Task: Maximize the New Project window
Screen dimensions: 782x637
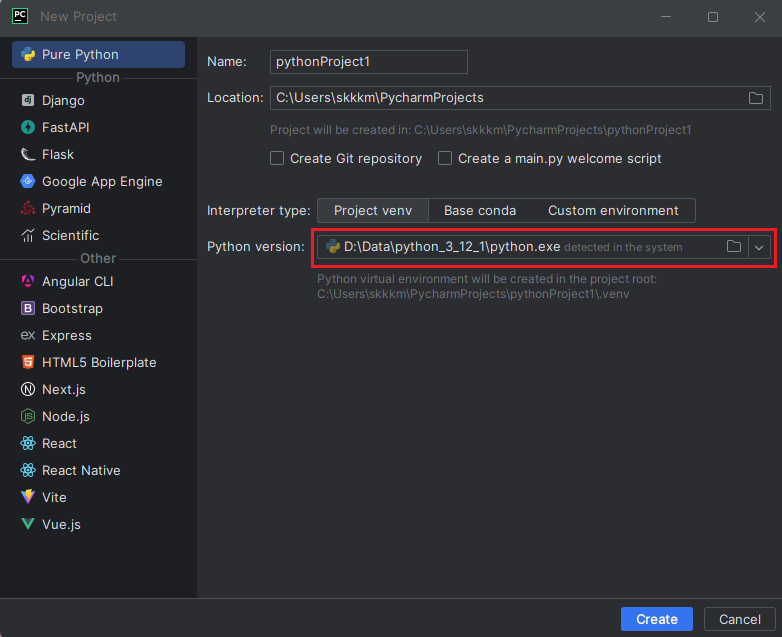Action: 713,17
